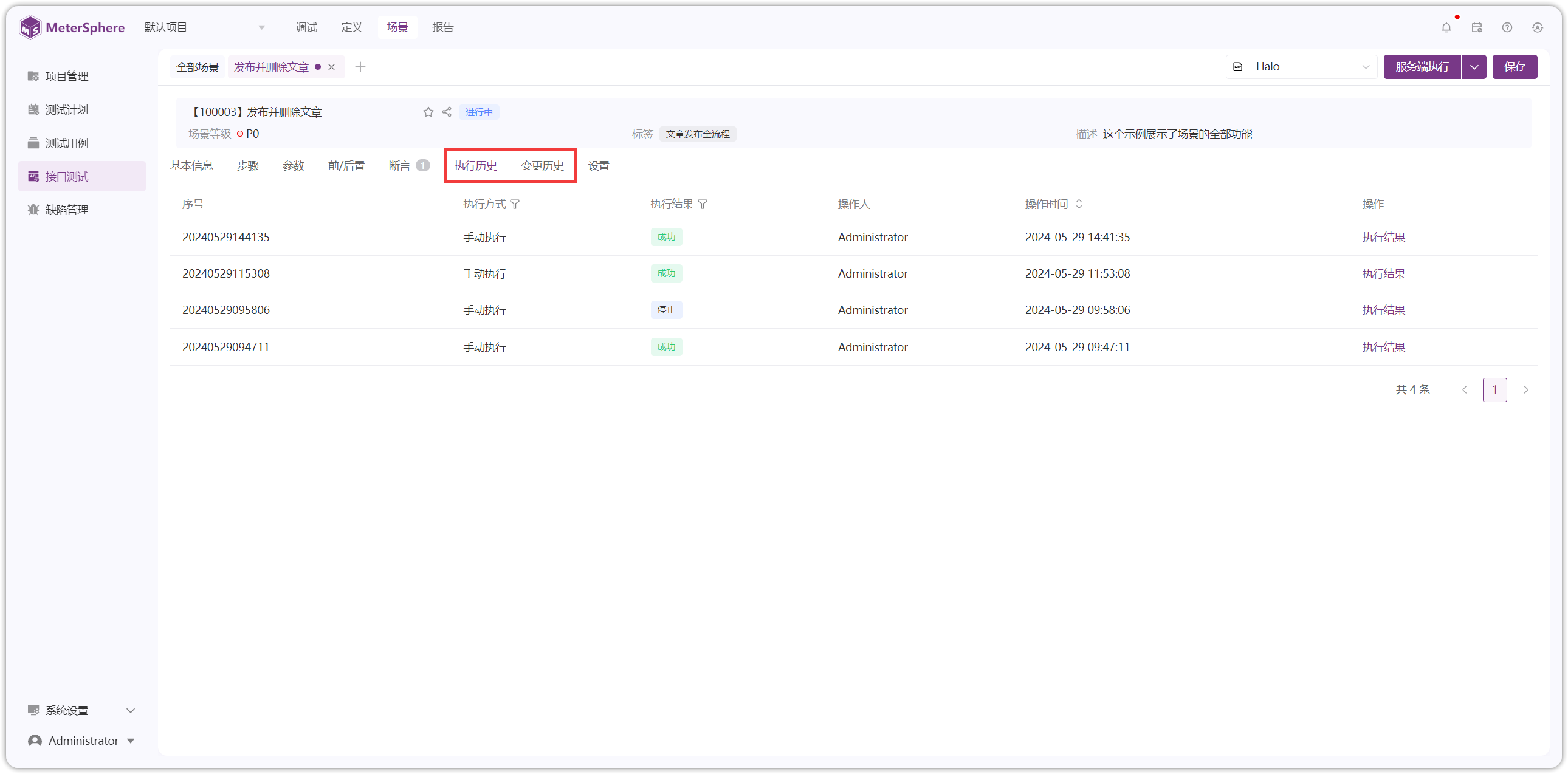Add a new scenario tab with plus icon
1568x774 pixels.
[360, 67]
